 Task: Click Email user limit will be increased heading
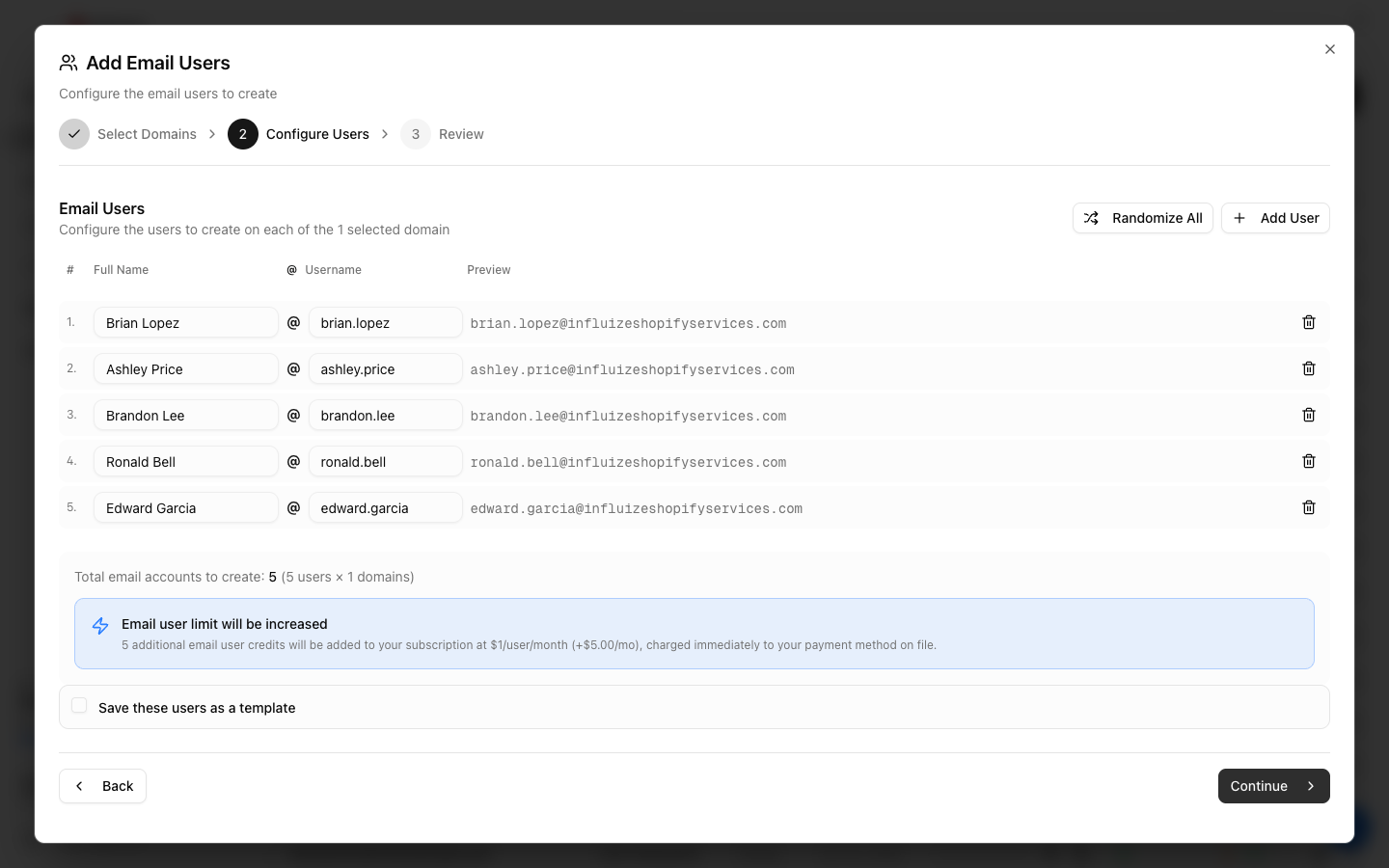coord(225,624)
